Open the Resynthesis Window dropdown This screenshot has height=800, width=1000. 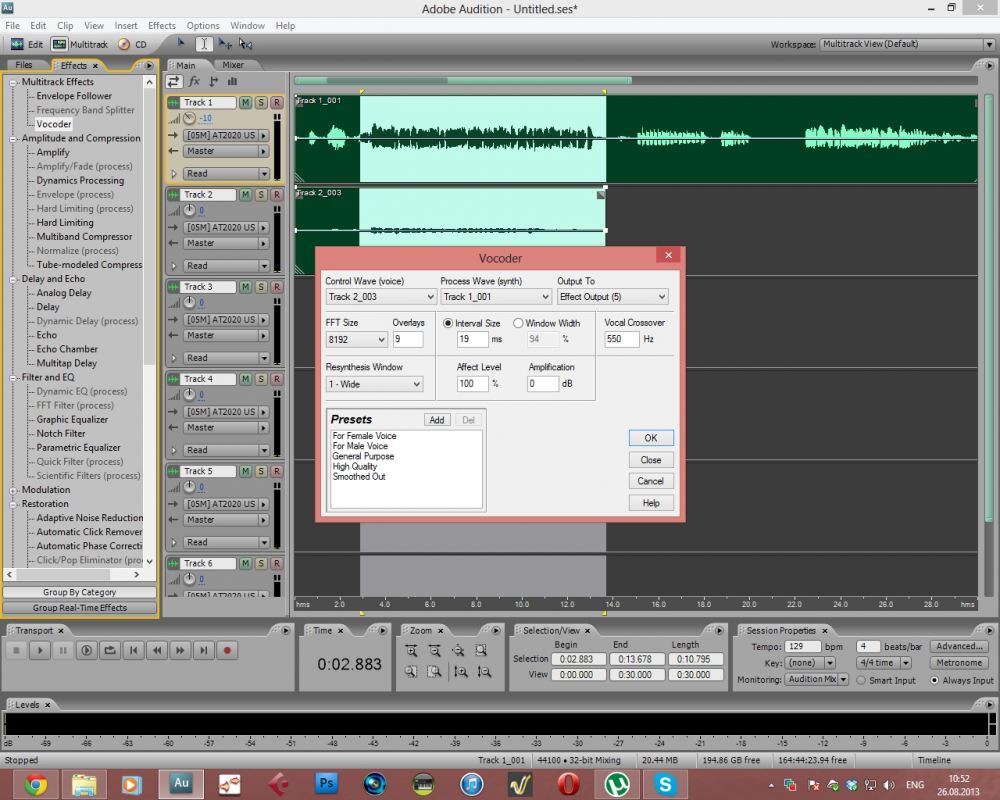point(374,384)
